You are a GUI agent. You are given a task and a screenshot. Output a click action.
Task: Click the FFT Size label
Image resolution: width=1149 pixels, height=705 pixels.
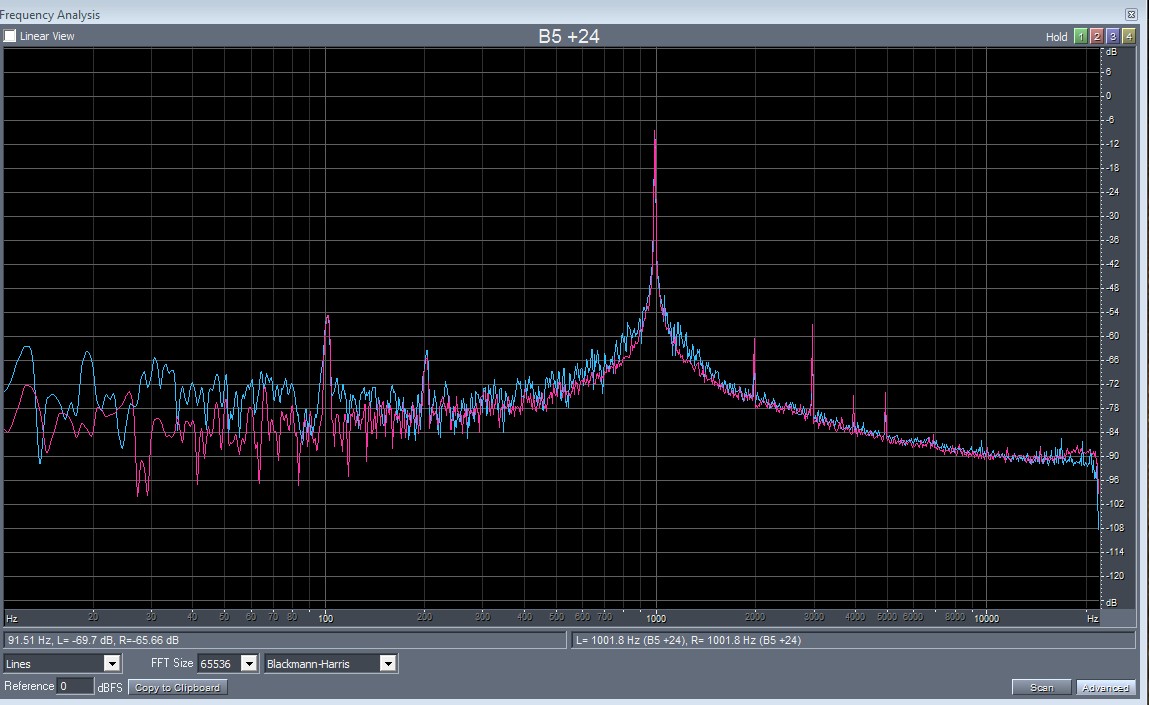pyautogui.click(x=172, y=662)
